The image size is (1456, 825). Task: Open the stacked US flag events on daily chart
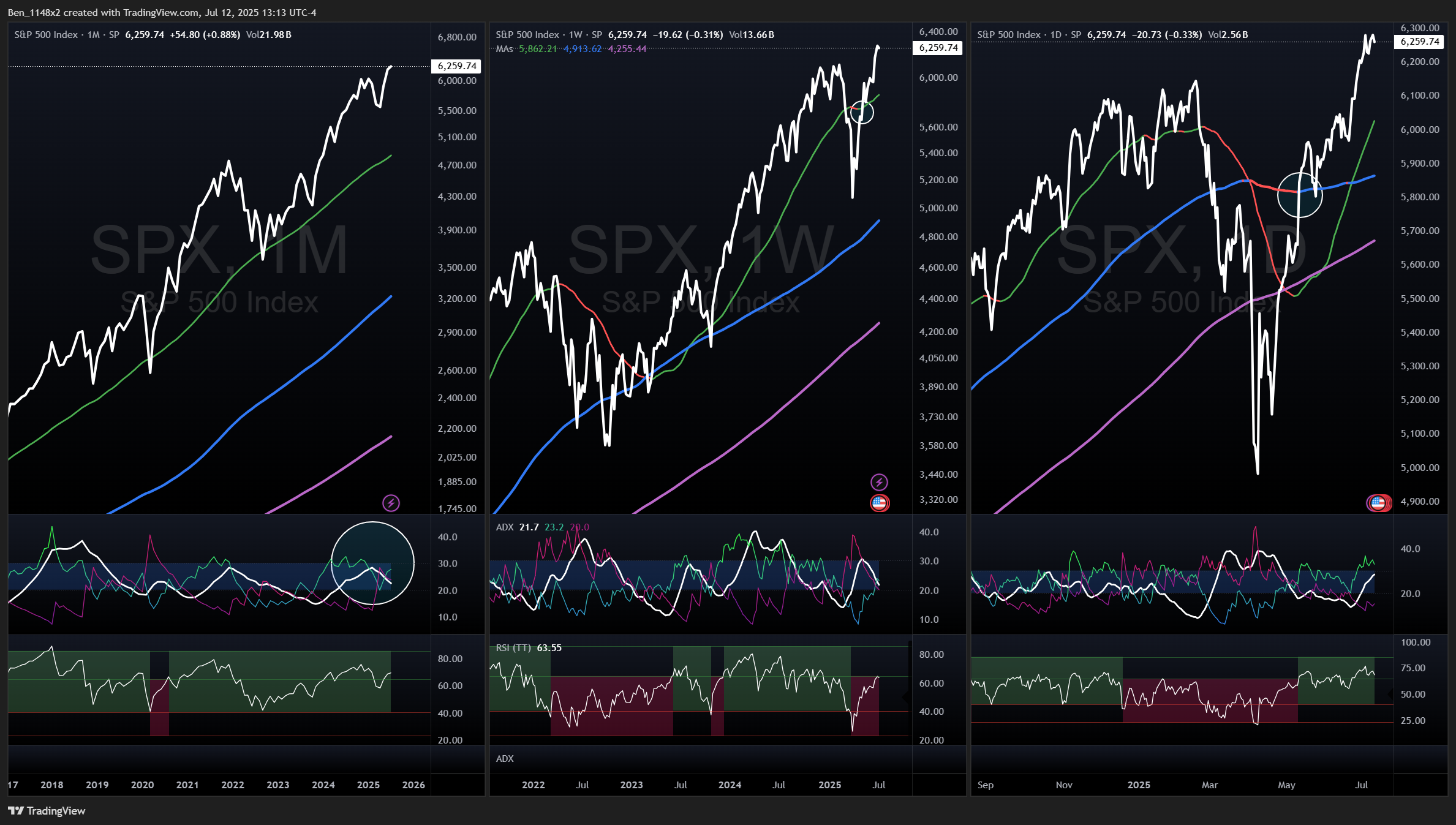pos(1379,503)
